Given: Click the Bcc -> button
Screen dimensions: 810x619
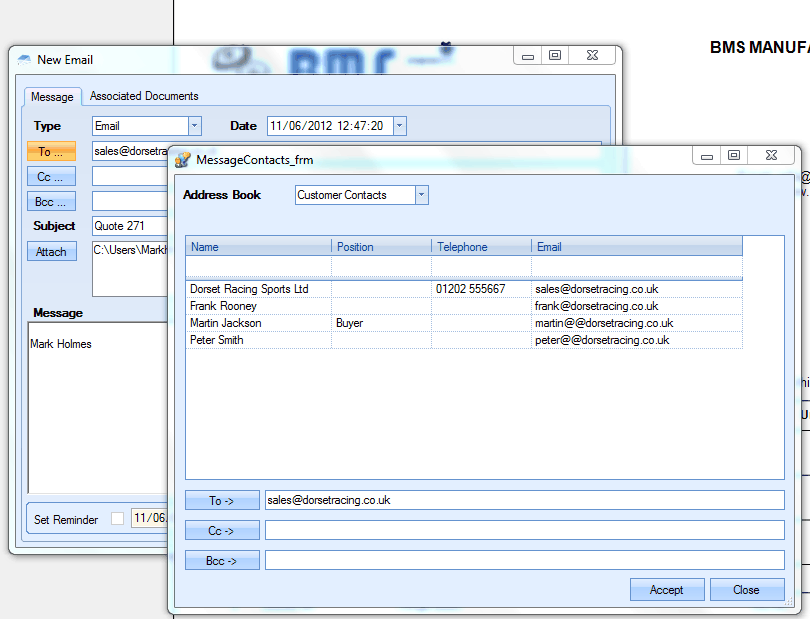Looking at the screenshot, I should (x=222, y=561).
